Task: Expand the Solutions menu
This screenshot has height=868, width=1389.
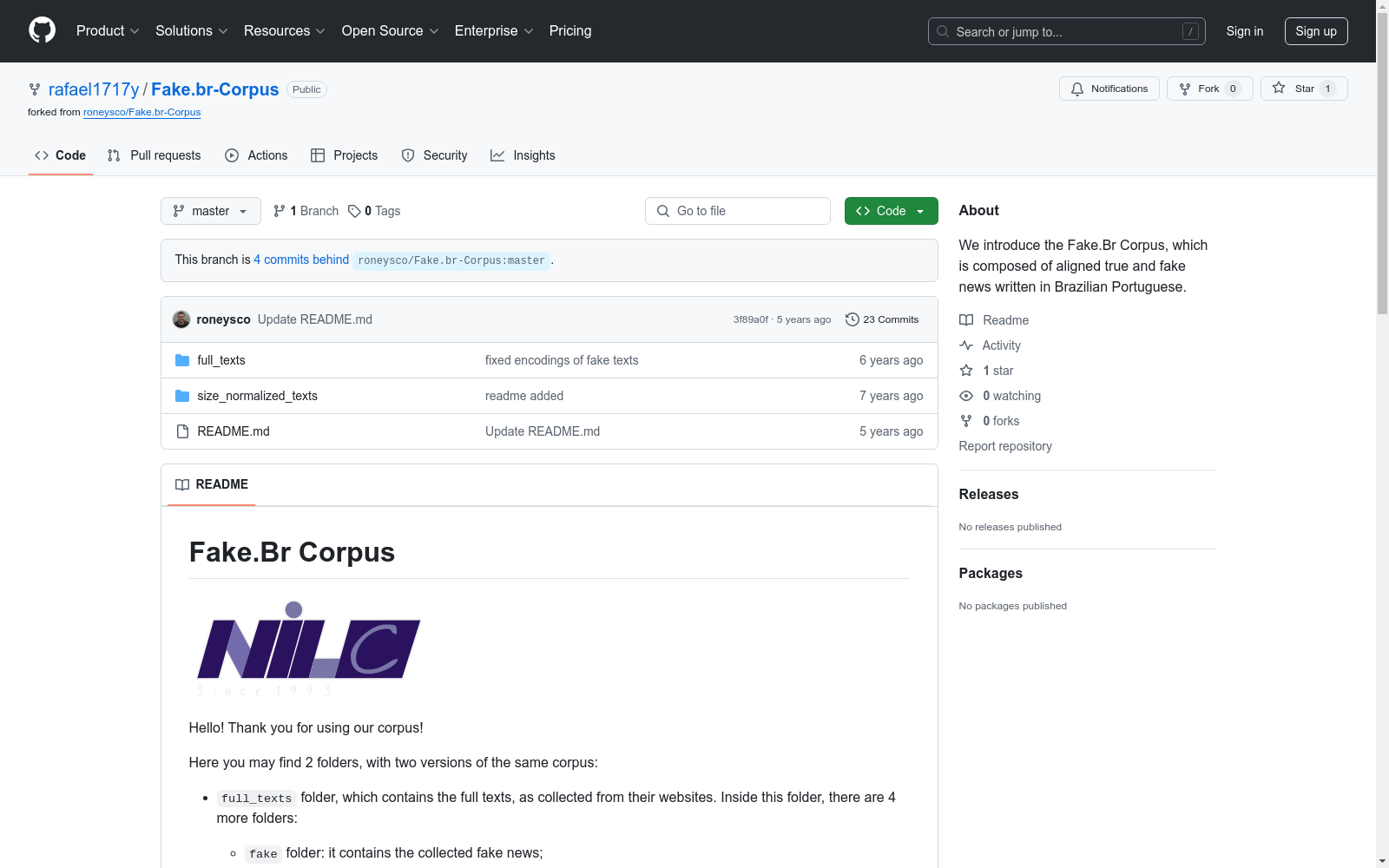Action: 192,30
